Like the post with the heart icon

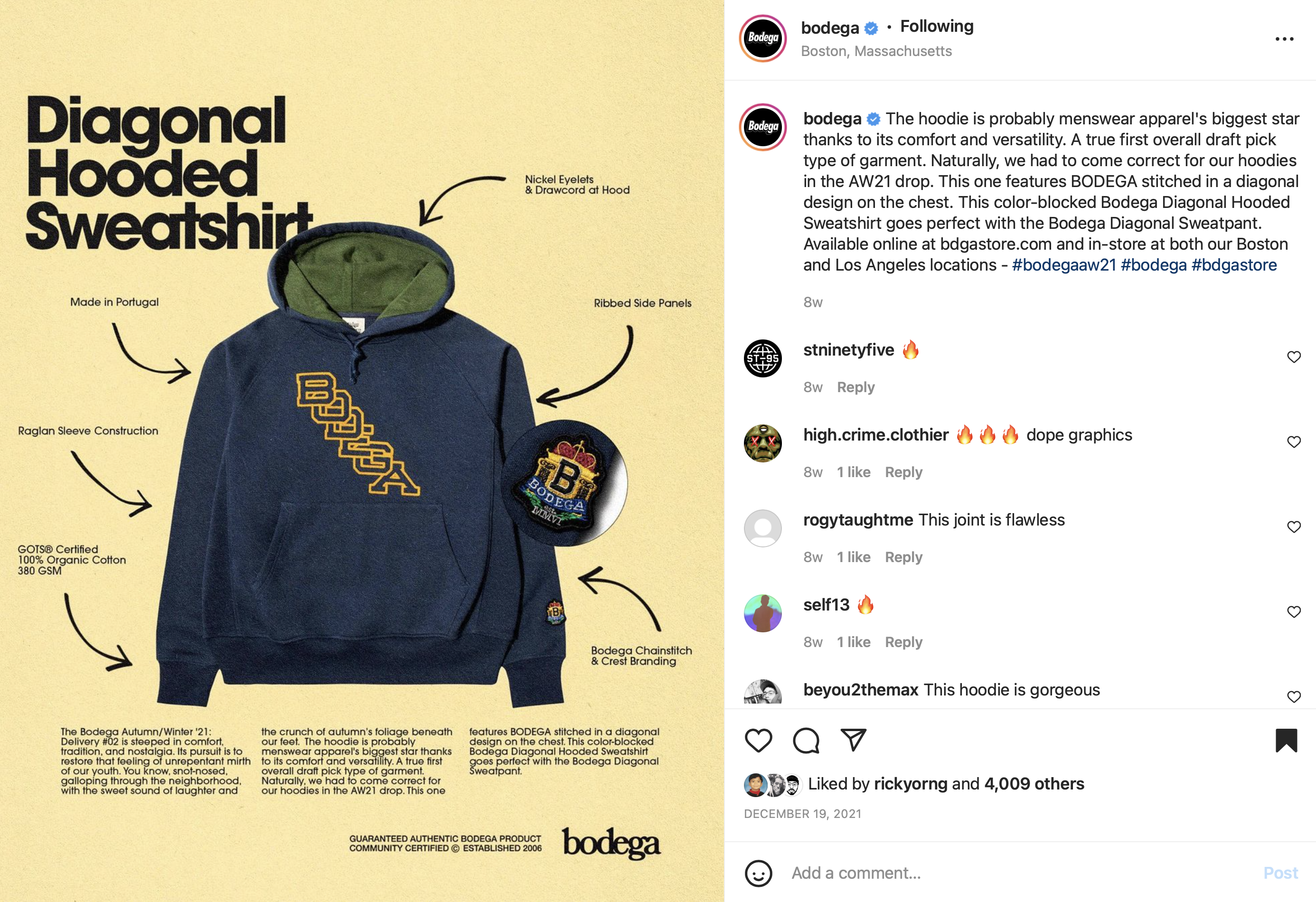click(758, 740)
